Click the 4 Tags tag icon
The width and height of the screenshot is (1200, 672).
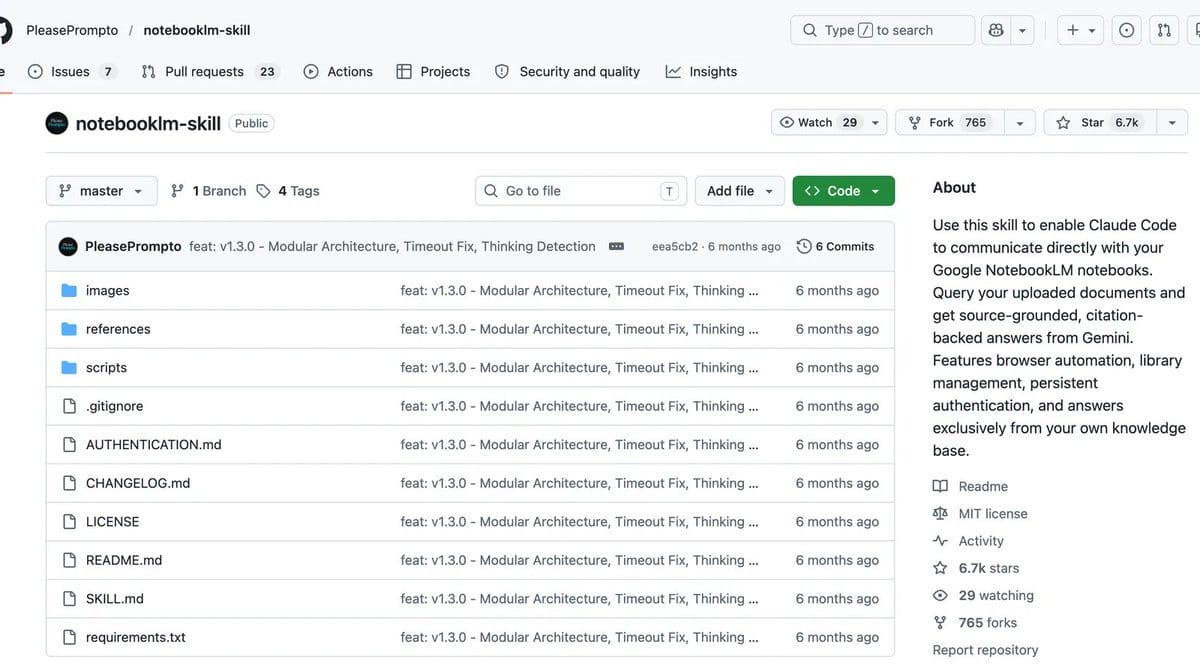(x=263, y=191)
